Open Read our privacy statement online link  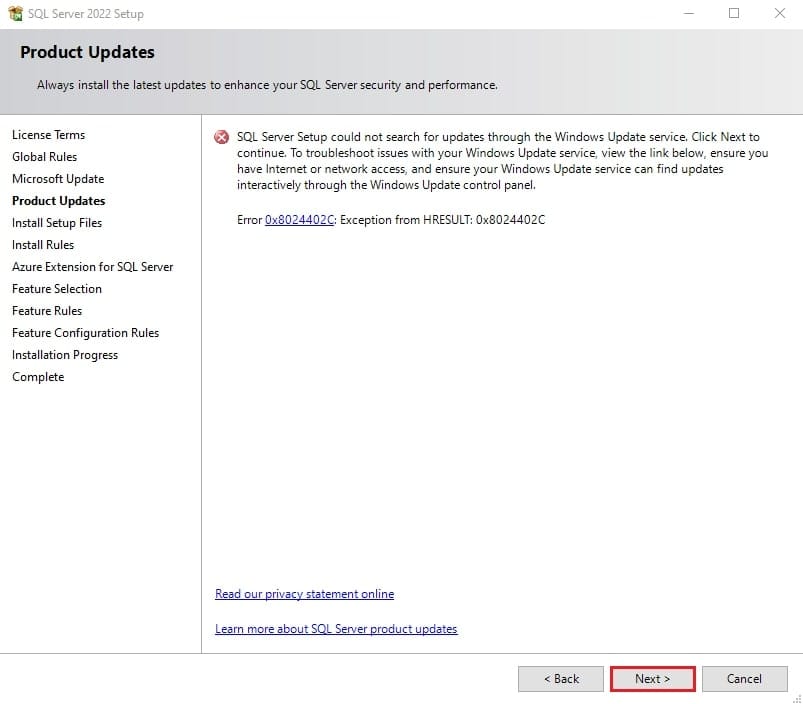click(305, 594)
